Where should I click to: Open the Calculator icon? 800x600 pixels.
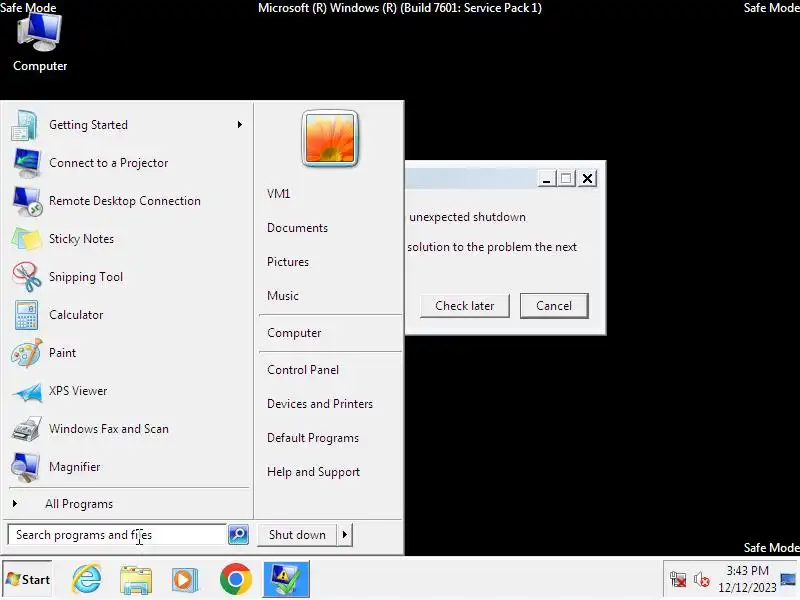(26, 315)
